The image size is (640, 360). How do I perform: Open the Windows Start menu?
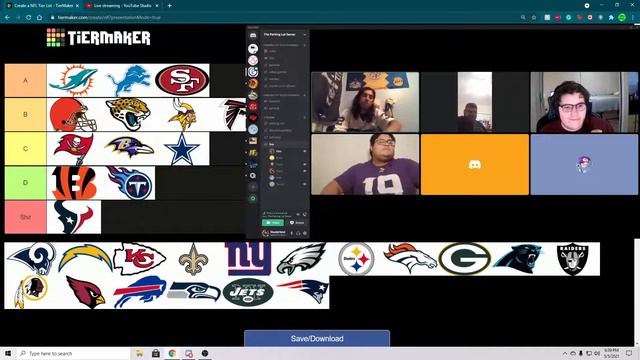8,353
